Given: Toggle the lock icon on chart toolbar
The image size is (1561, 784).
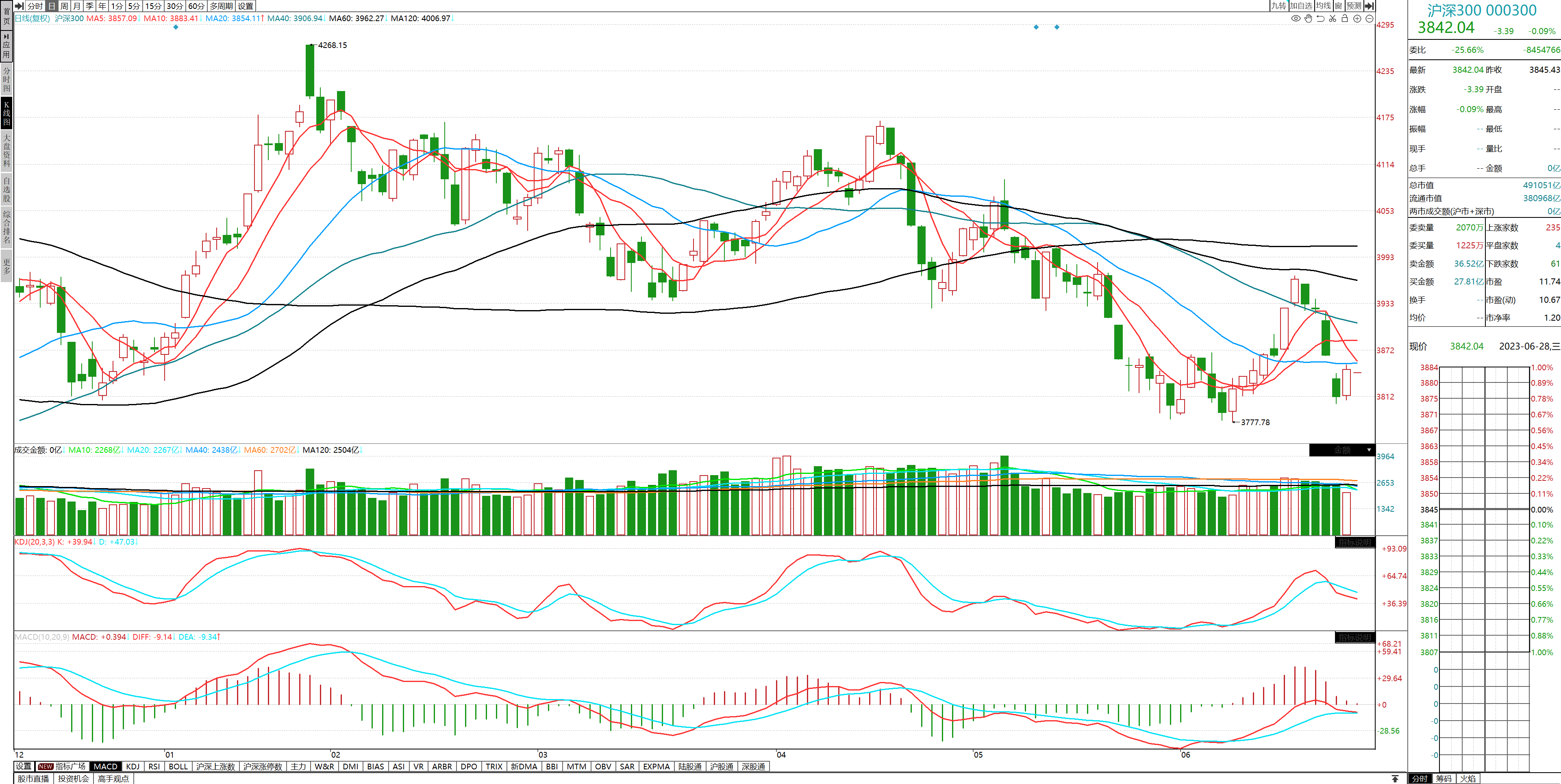Looking at the screenshot, I should (x=1345, y=19).
